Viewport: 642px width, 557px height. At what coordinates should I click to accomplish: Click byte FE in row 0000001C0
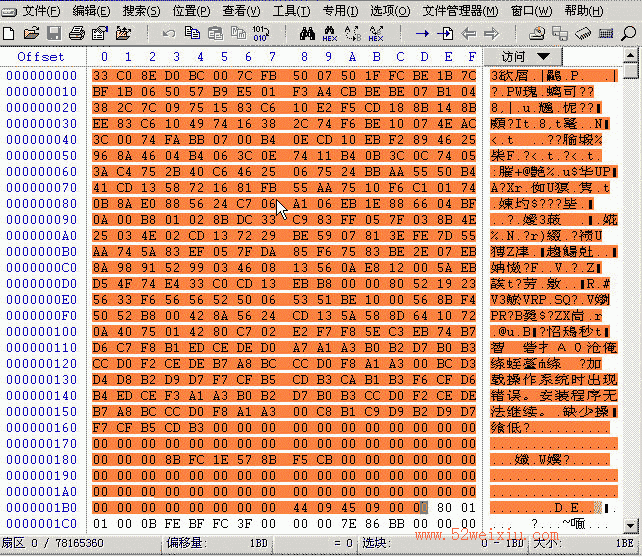pos(172,524)
